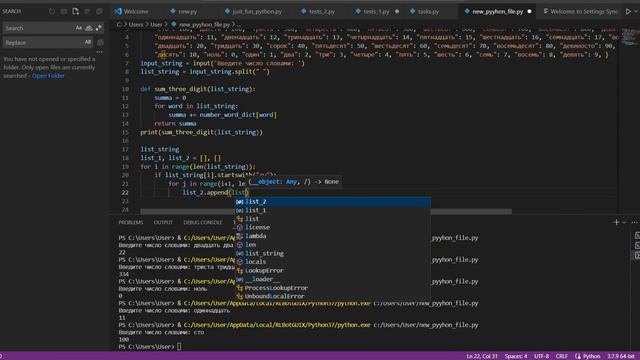
Task: Select list_2 autocomplete suggestion
Action: pyautogui.click(x=332, y=202)
